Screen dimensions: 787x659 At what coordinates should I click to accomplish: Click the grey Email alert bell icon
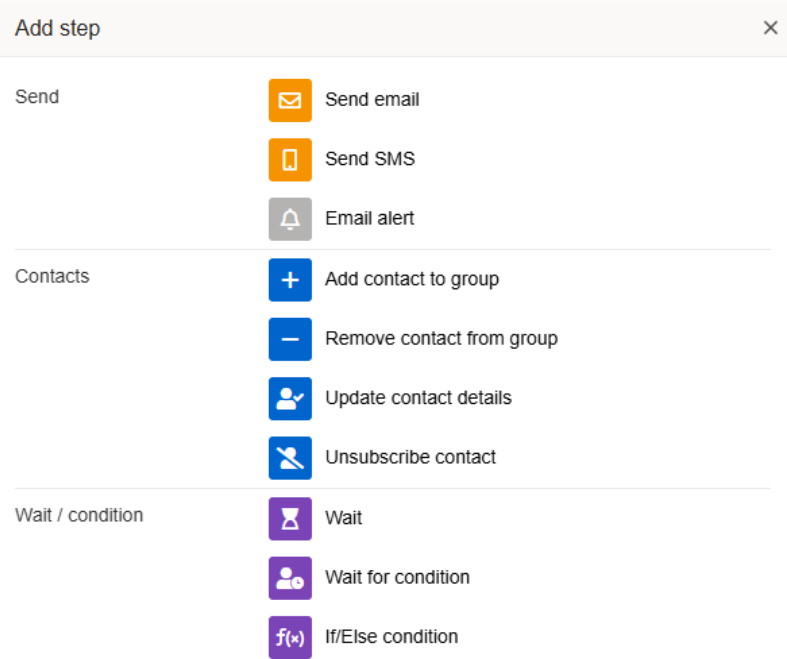[x=290, y=219]
